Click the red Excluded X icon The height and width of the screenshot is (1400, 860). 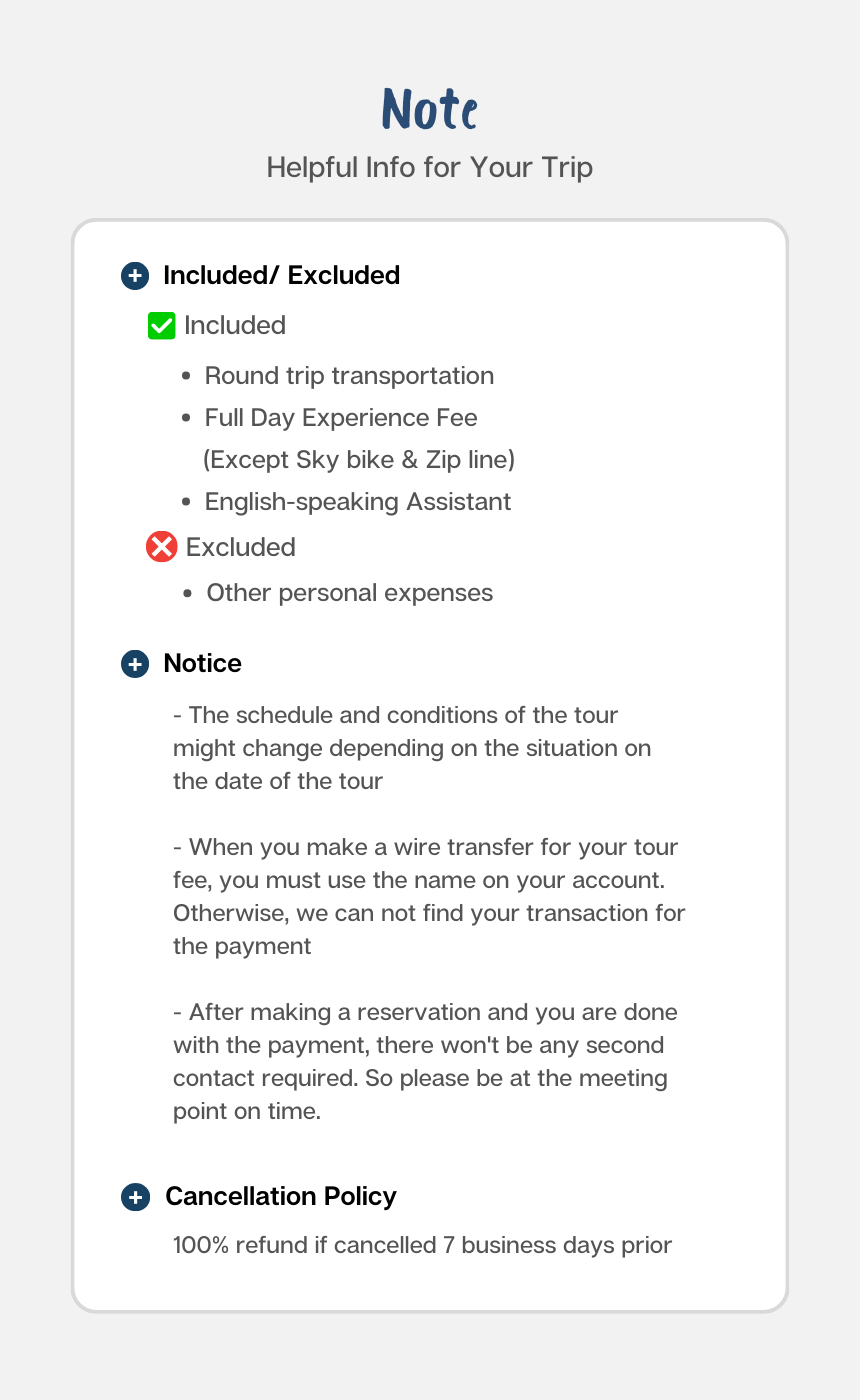pos(161,547)
